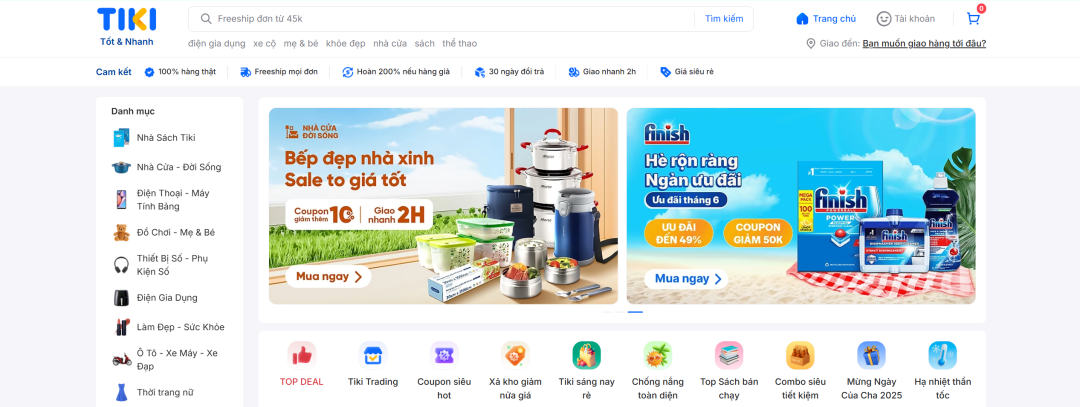1080x407 pixels.
Task: Choose delivery location link Bạn muốn giao hàng
Action: (924, 43)
